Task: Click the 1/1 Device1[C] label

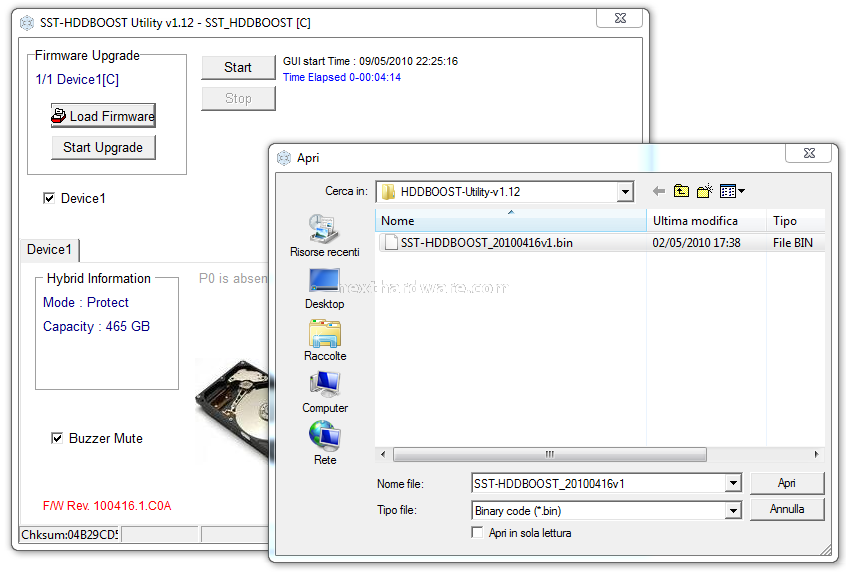Action: click(77, 80)
